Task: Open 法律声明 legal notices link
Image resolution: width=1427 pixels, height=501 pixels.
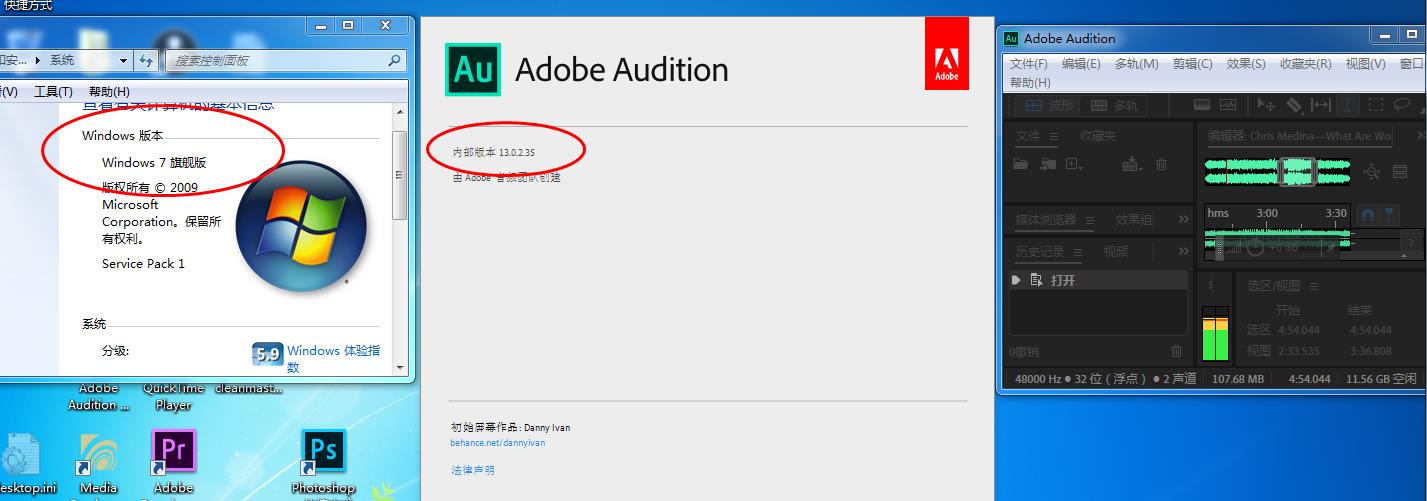Action: [472, 470]
